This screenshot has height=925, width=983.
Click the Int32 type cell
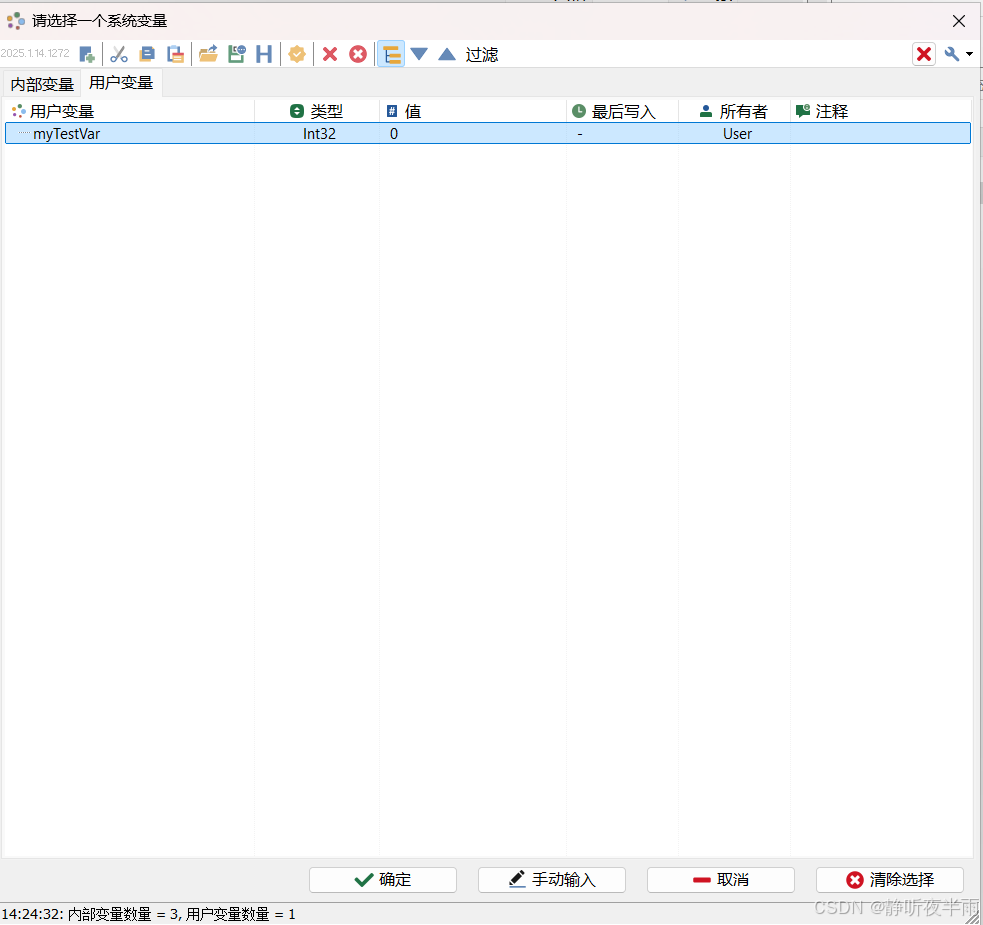319,134
